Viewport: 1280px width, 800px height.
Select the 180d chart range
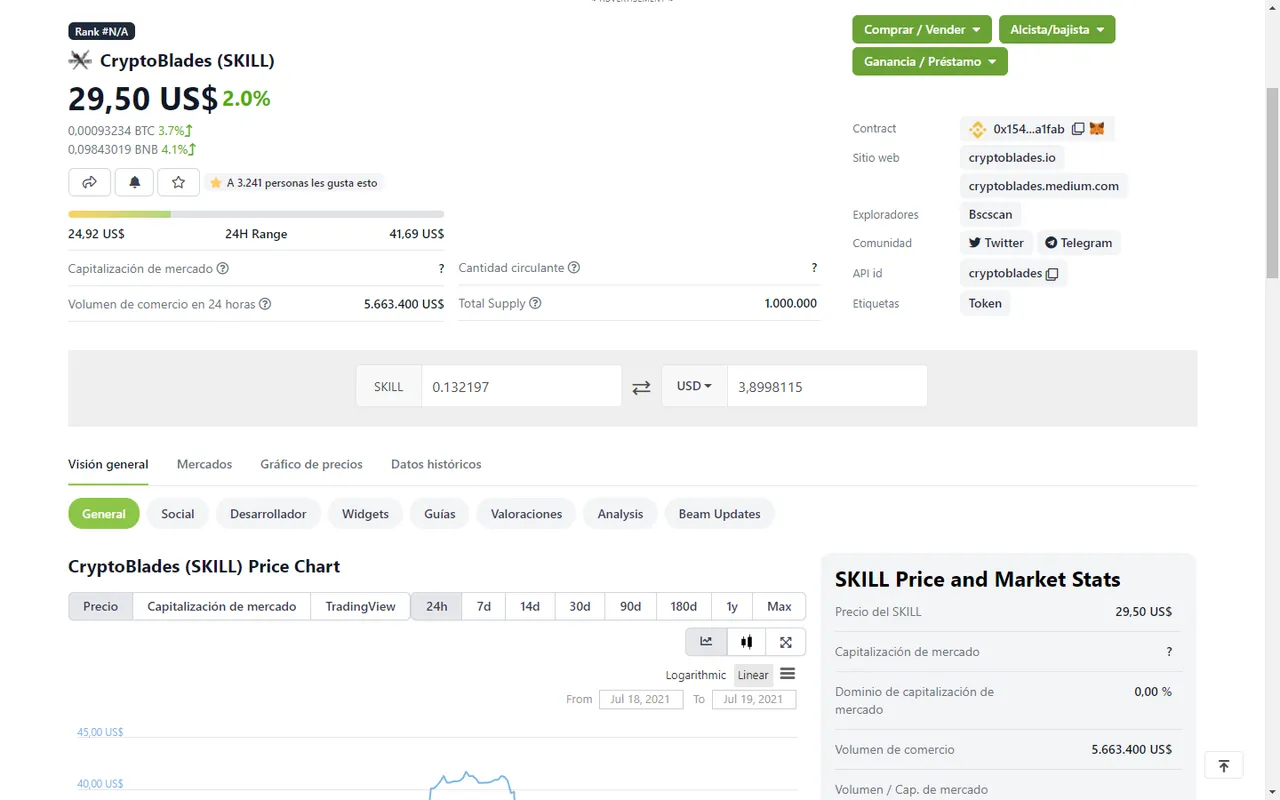(684, 606)
